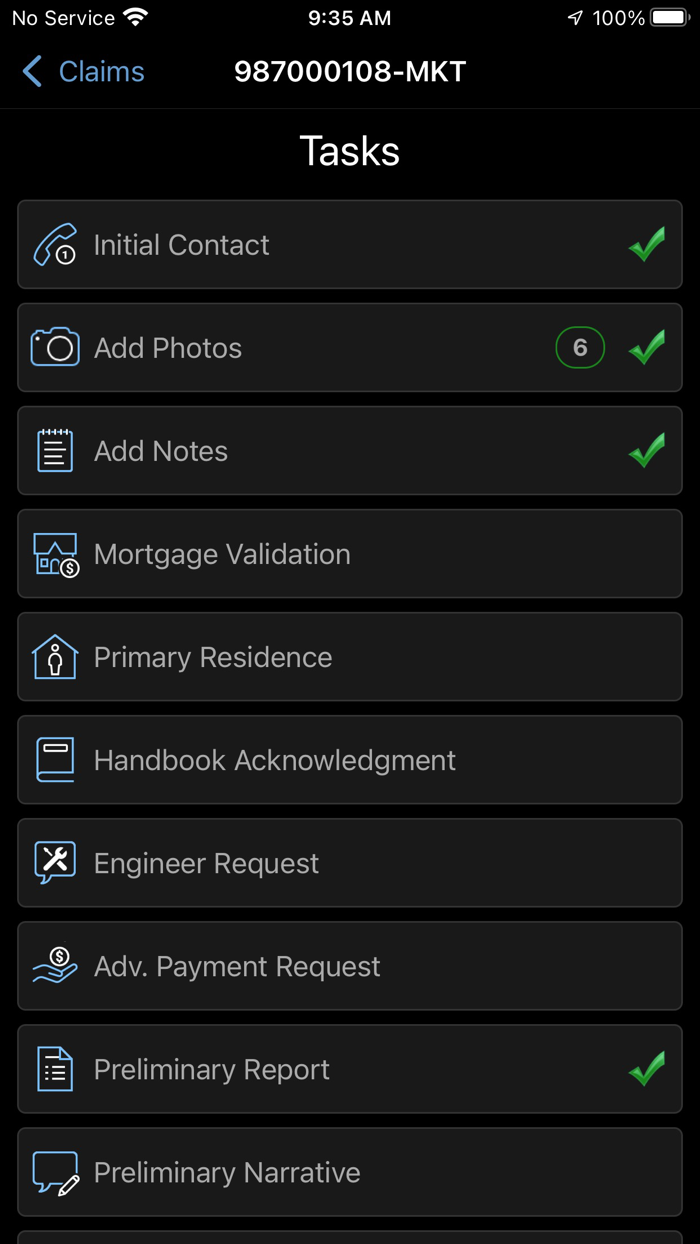The height and width of the screenshot is (1244, 700).
Task: Open the Mortgage Validation task
Action: pos(350,554)
